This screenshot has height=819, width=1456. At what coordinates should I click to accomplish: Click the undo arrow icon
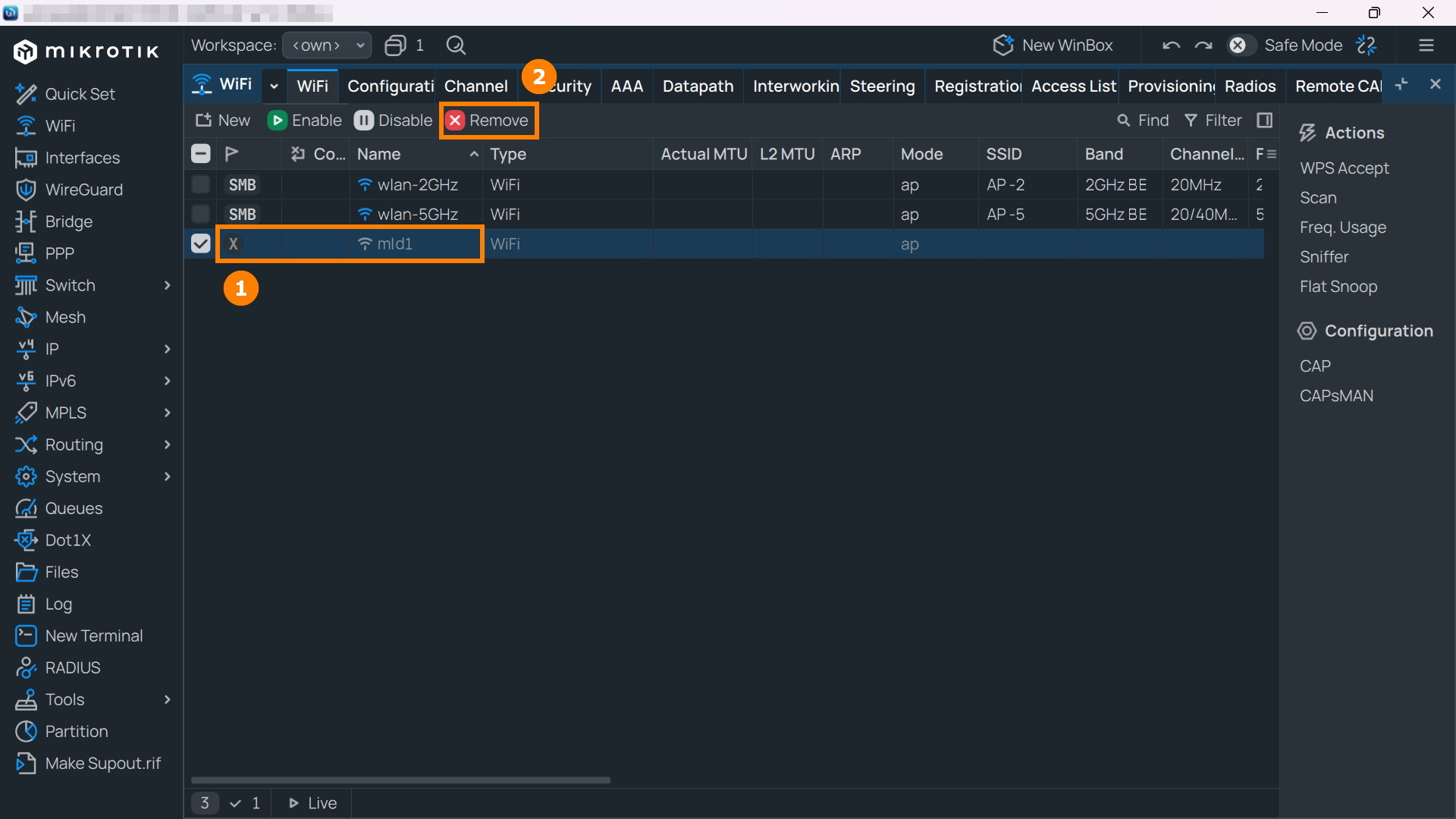pyautogui.click(x=1171, y=45)
